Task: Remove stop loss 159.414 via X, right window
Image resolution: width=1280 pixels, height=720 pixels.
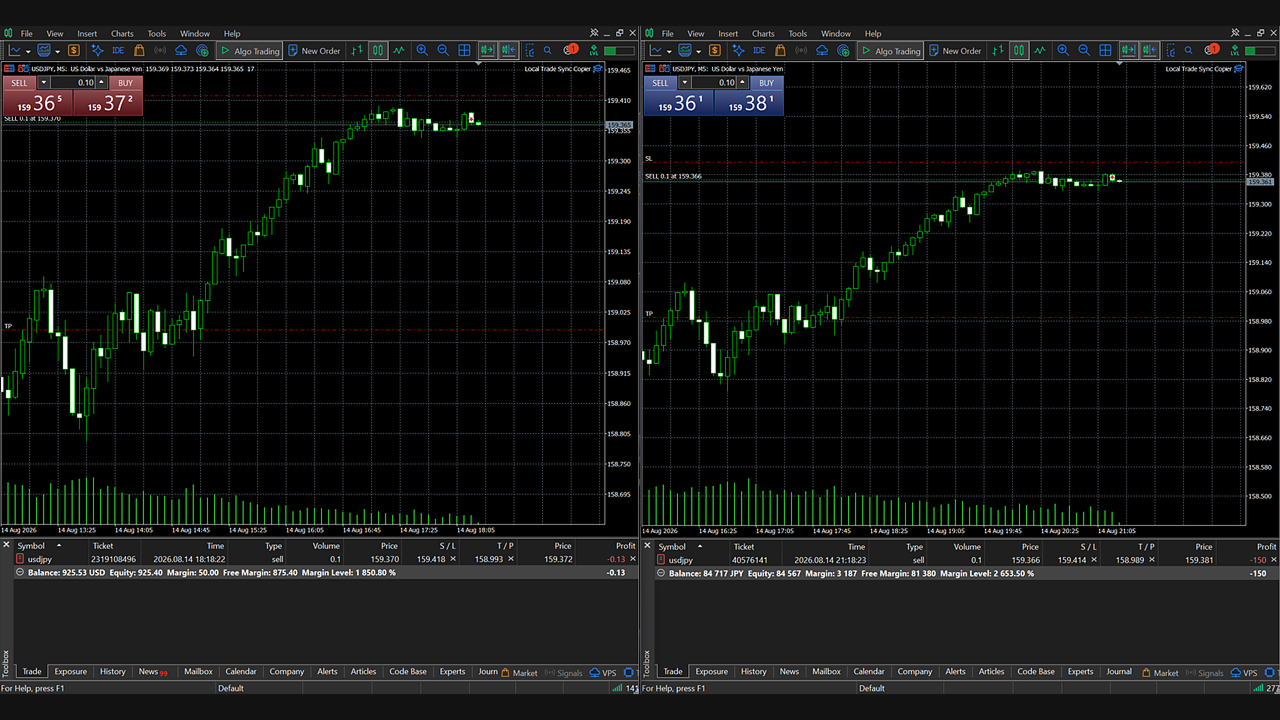Action: 1094,559
